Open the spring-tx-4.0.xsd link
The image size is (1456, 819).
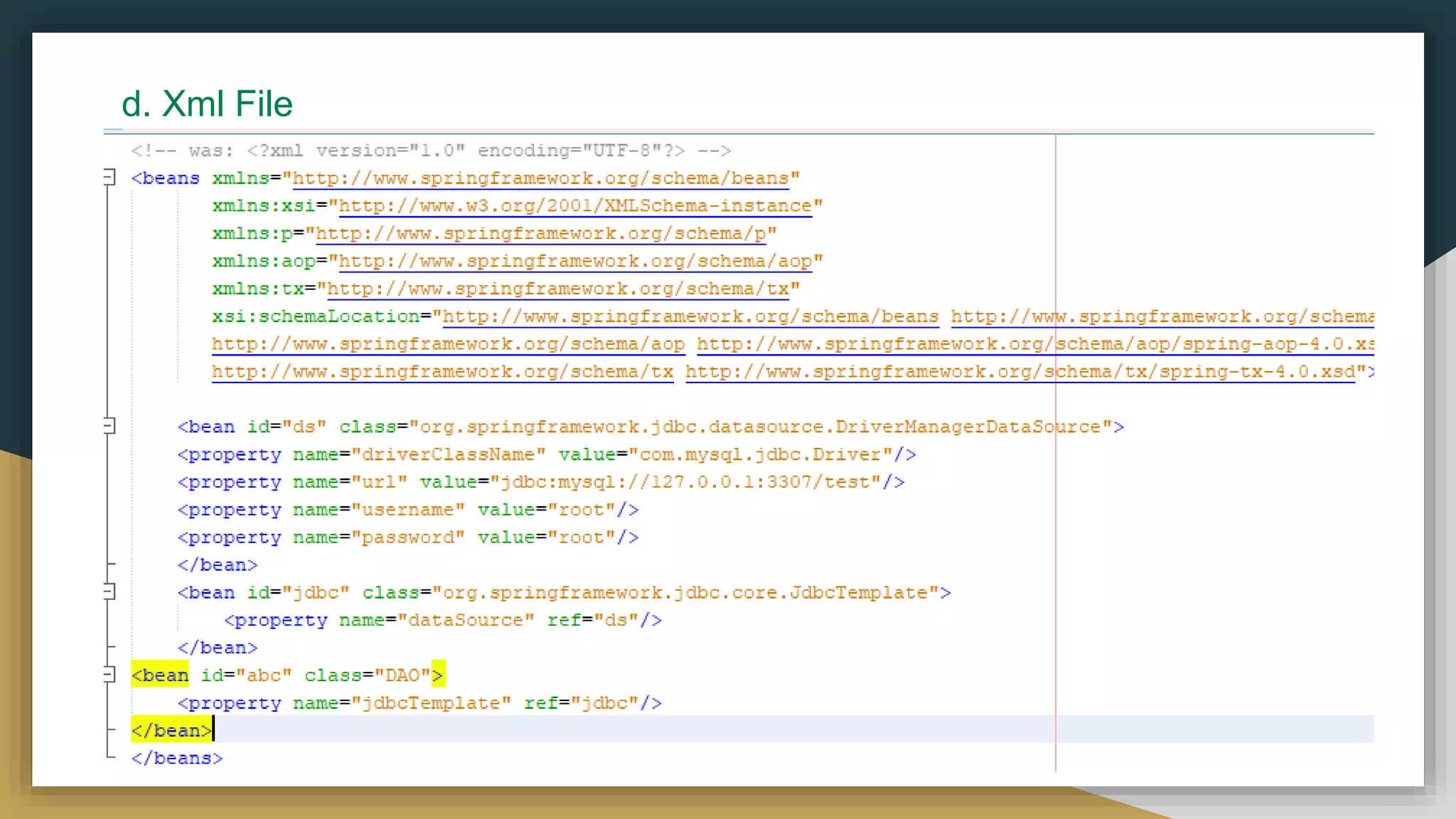(x=1020, y=372)
